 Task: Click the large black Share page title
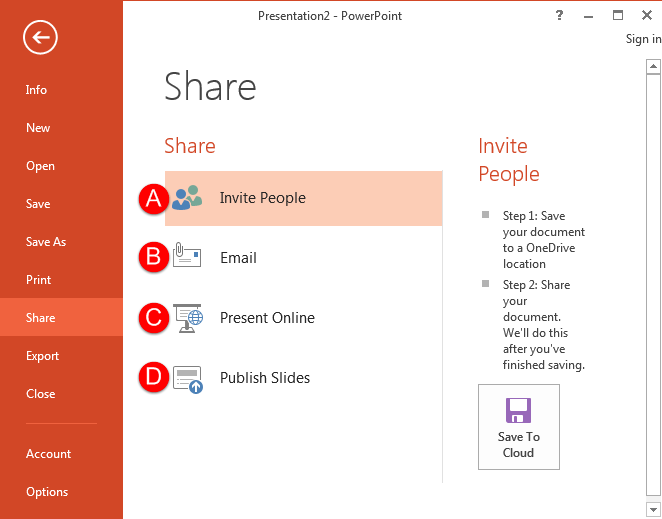tap(210, 87)
